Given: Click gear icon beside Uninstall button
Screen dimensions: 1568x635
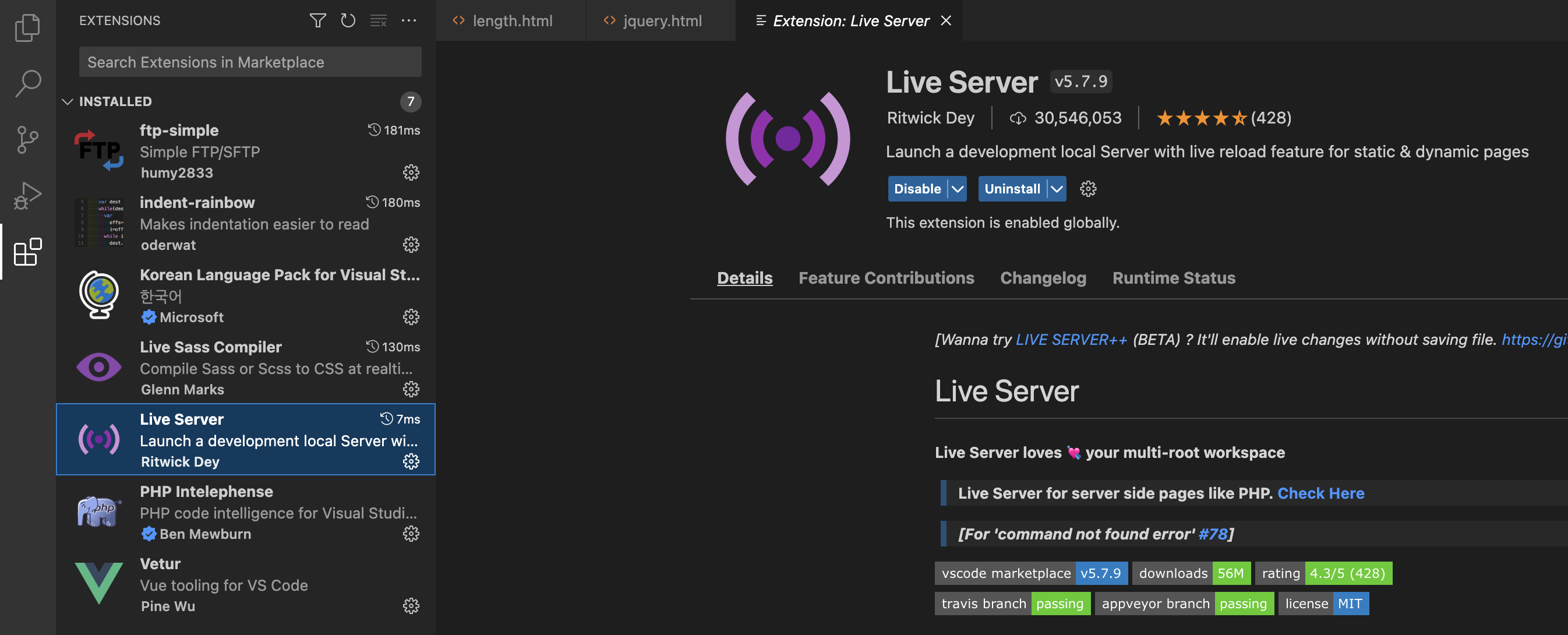Looking at the screenshot, I should point(1087,189).
